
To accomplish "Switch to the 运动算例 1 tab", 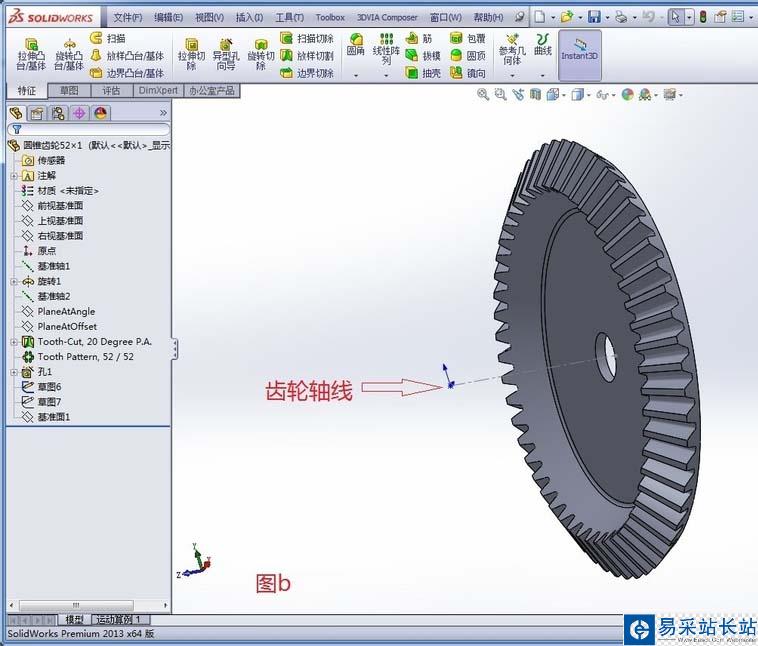I will click(120, 619).
